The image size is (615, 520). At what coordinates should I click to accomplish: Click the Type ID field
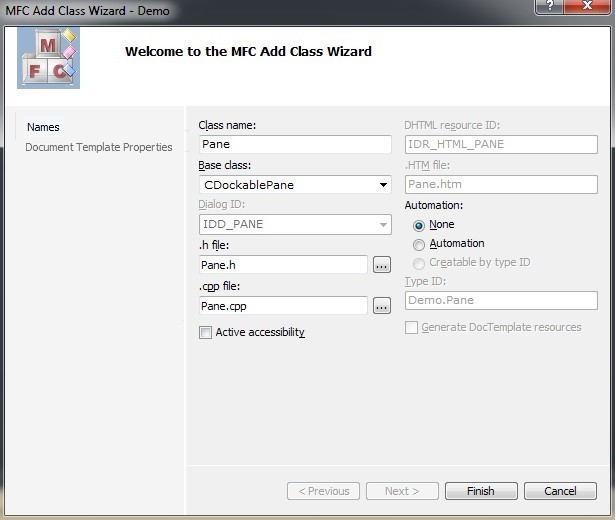pyautogui.click(x=501, y=300)
